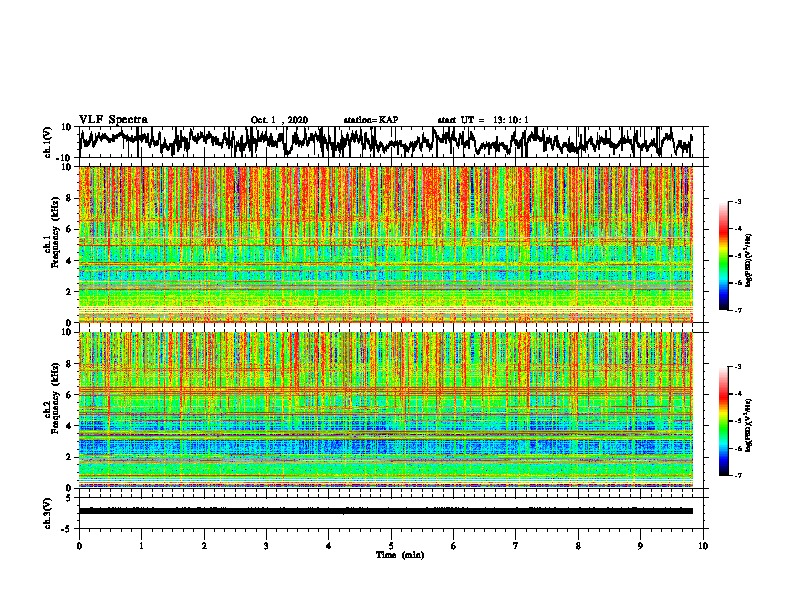Click the ch.2 spectrogram color scale bar

[x=723, y=421]
